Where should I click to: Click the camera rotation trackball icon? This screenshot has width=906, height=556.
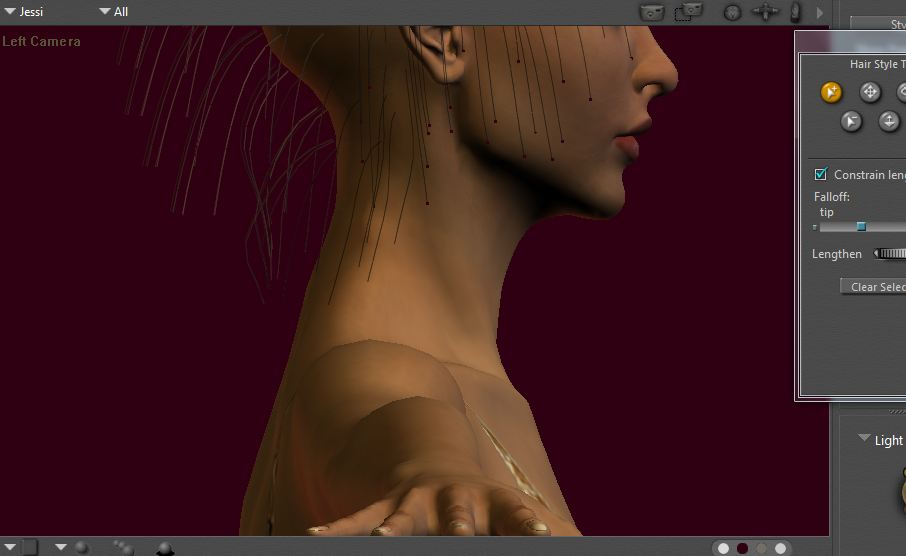click(x=796, y=12)
